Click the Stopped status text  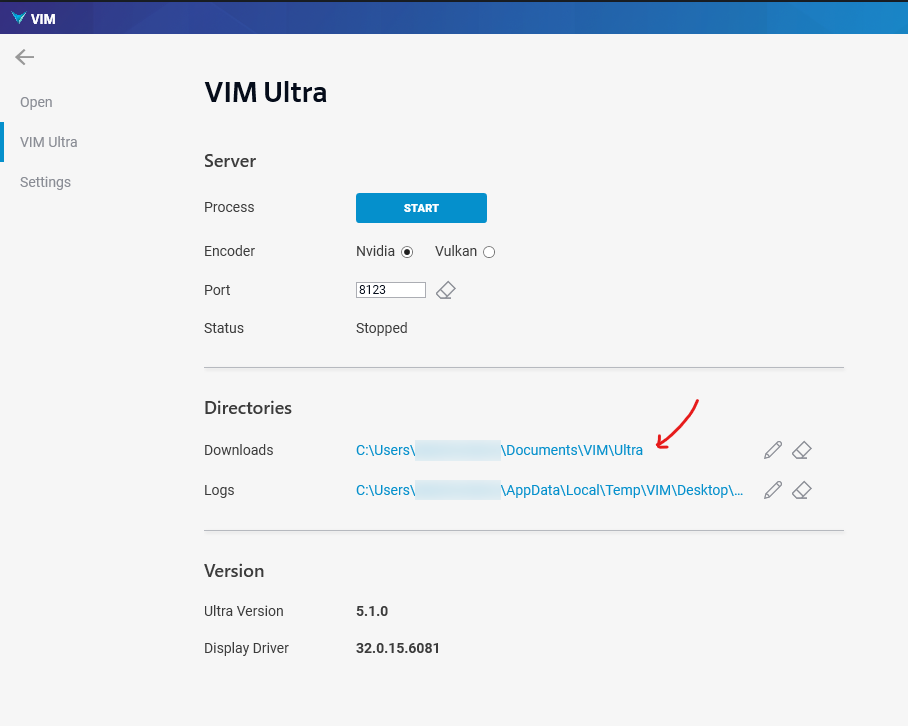[x=382, y=328]
